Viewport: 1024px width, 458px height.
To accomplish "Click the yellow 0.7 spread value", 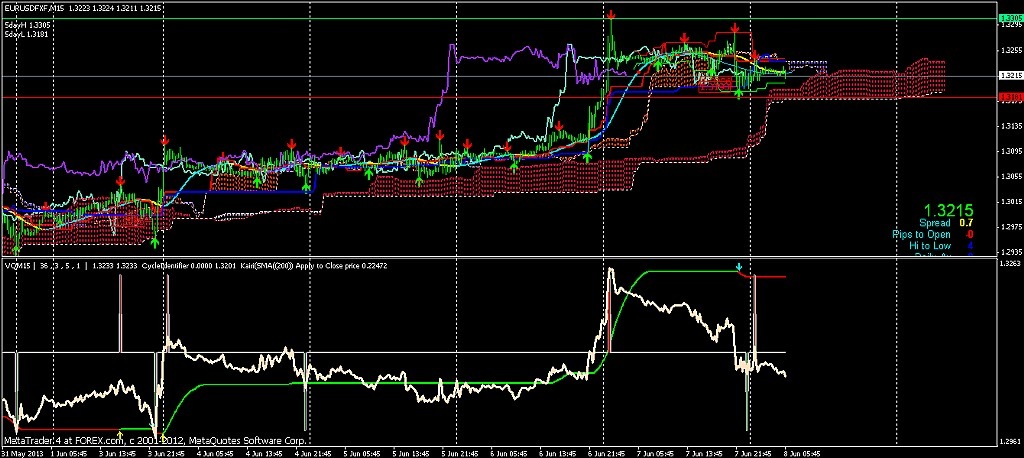I will tap(966, 223).
